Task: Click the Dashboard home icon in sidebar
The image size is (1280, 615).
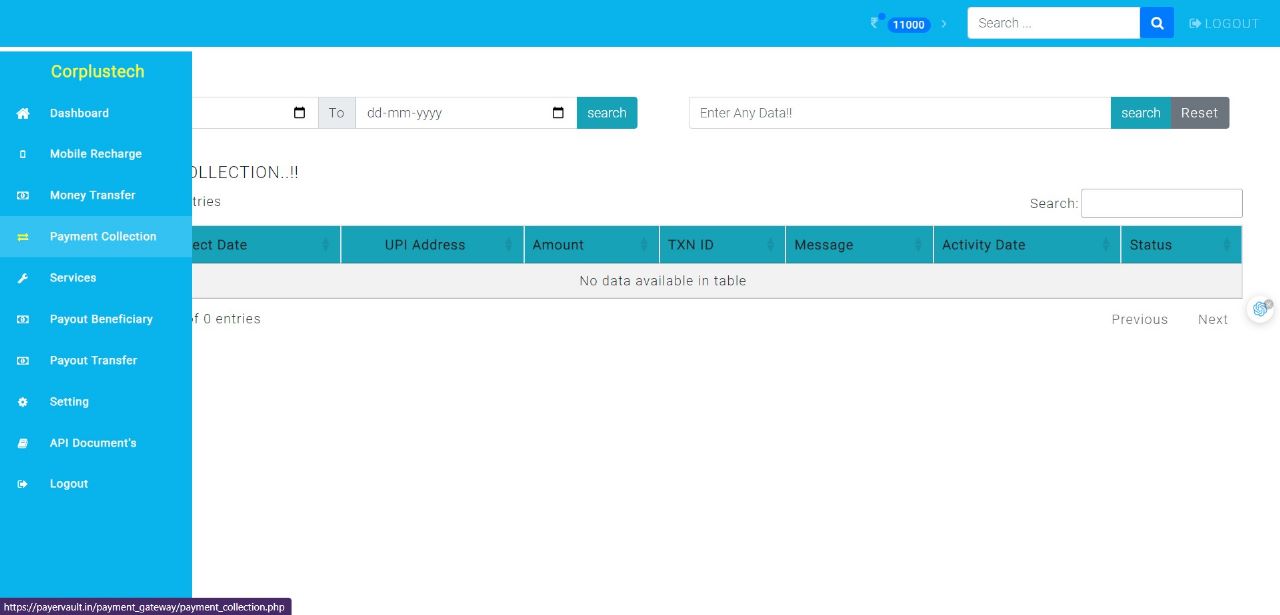Action: coord(23,113)
